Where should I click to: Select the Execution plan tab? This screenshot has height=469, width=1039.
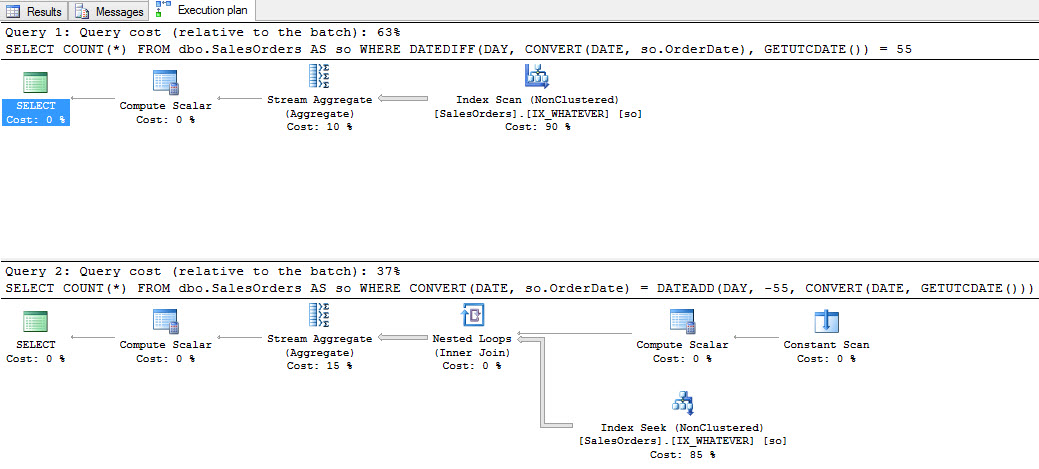(x=203, y=11)
